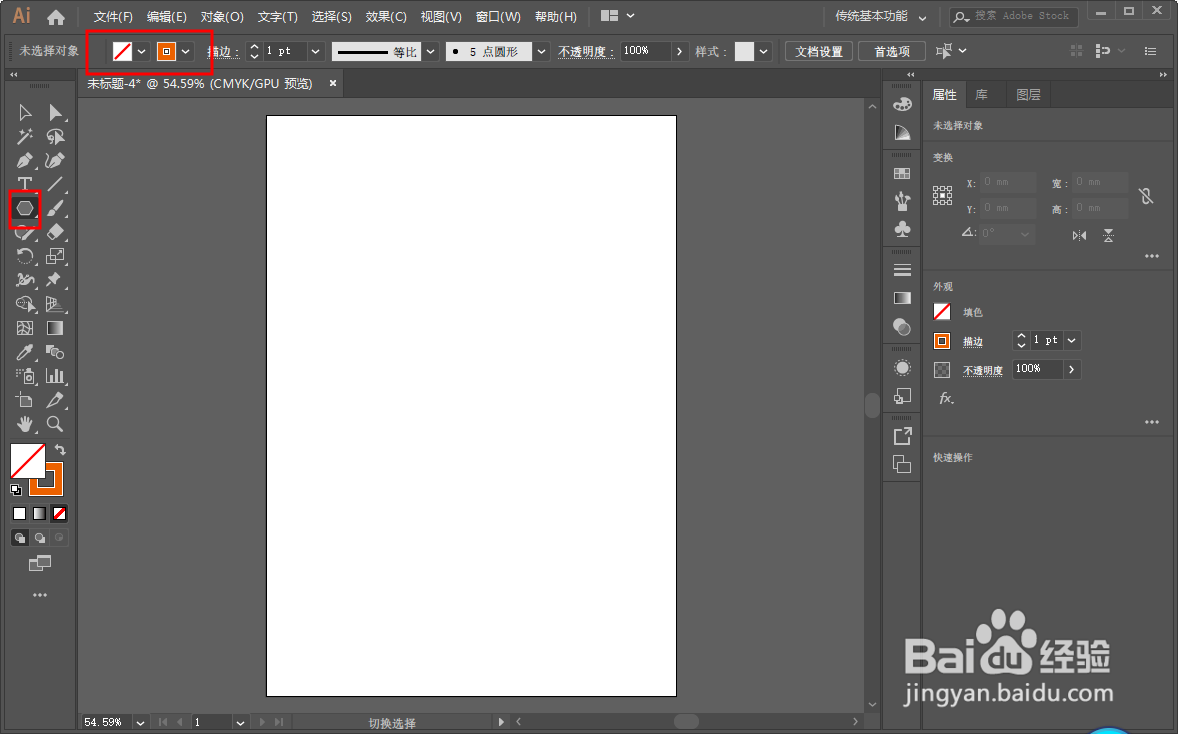Open the zoom level 54.59% dropdown
The image size is (1178, 734).
[x=140, y=722]
